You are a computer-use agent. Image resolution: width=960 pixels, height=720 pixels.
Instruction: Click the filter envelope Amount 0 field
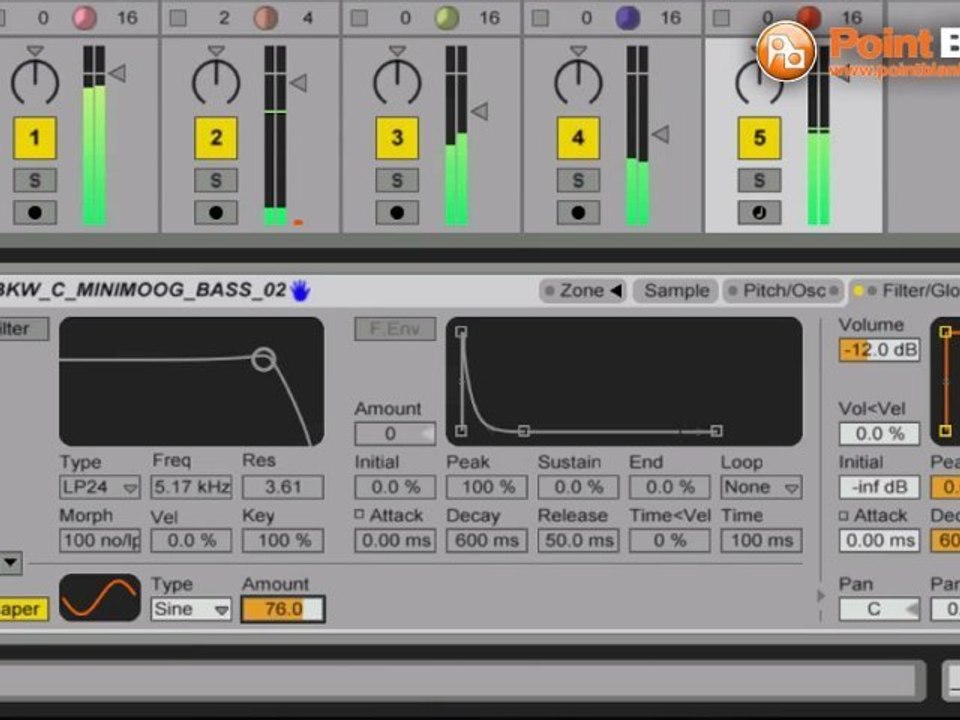[396, 434]
